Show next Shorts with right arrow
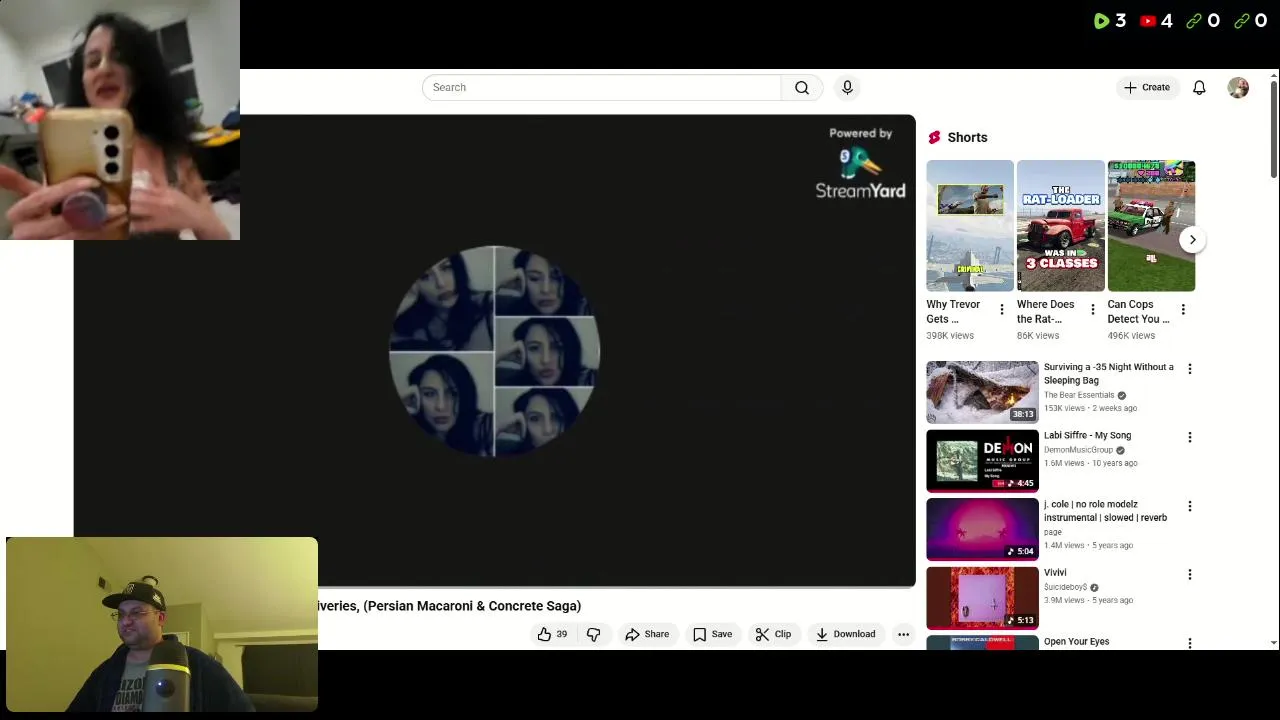 (1192, 240)
